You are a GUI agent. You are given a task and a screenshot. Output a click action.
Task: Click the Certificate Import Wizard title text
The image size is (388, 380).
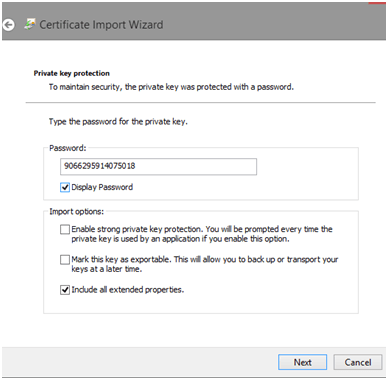coord(101,25)
